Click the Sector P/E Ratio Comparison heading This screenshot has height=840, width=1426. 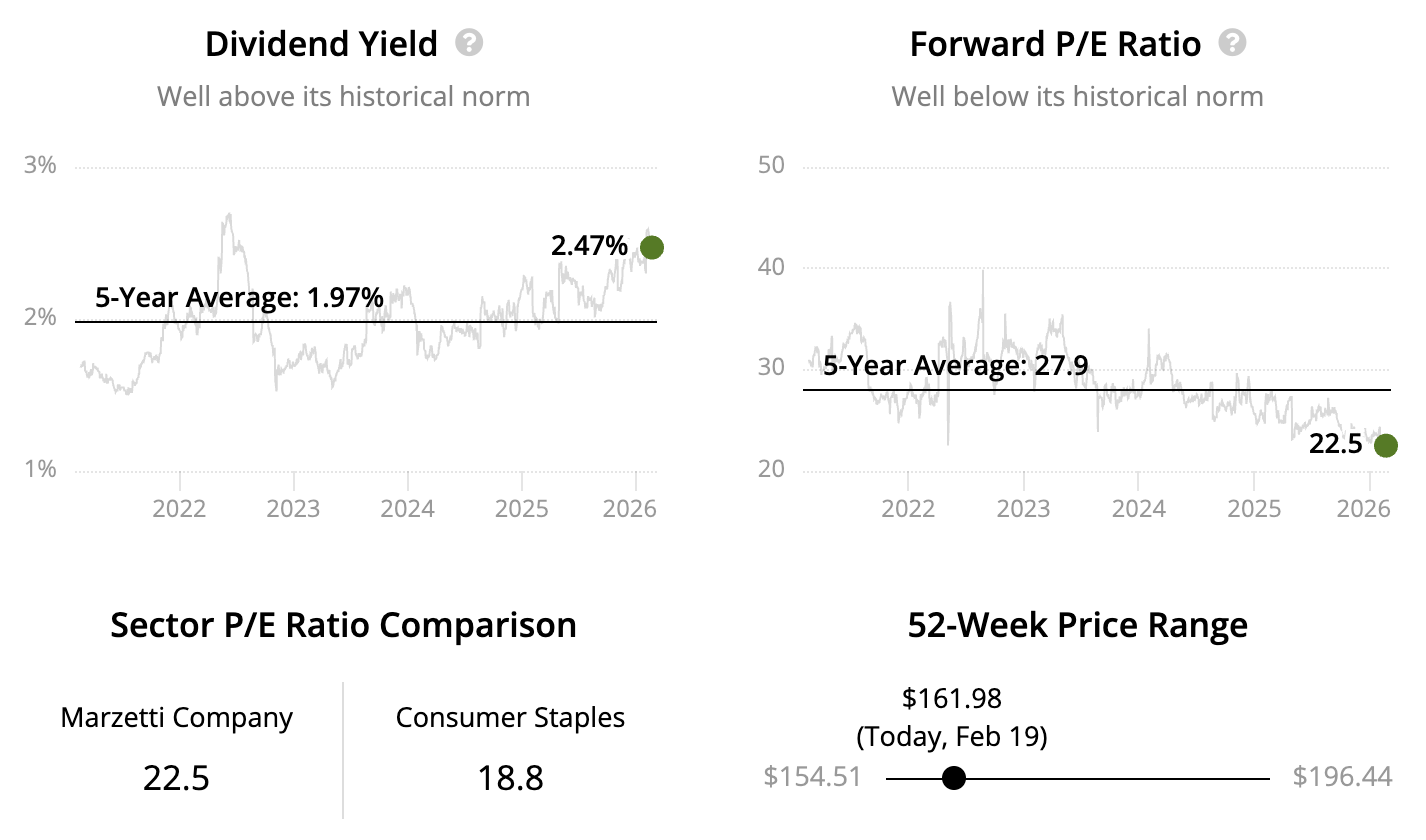[343, 625]
